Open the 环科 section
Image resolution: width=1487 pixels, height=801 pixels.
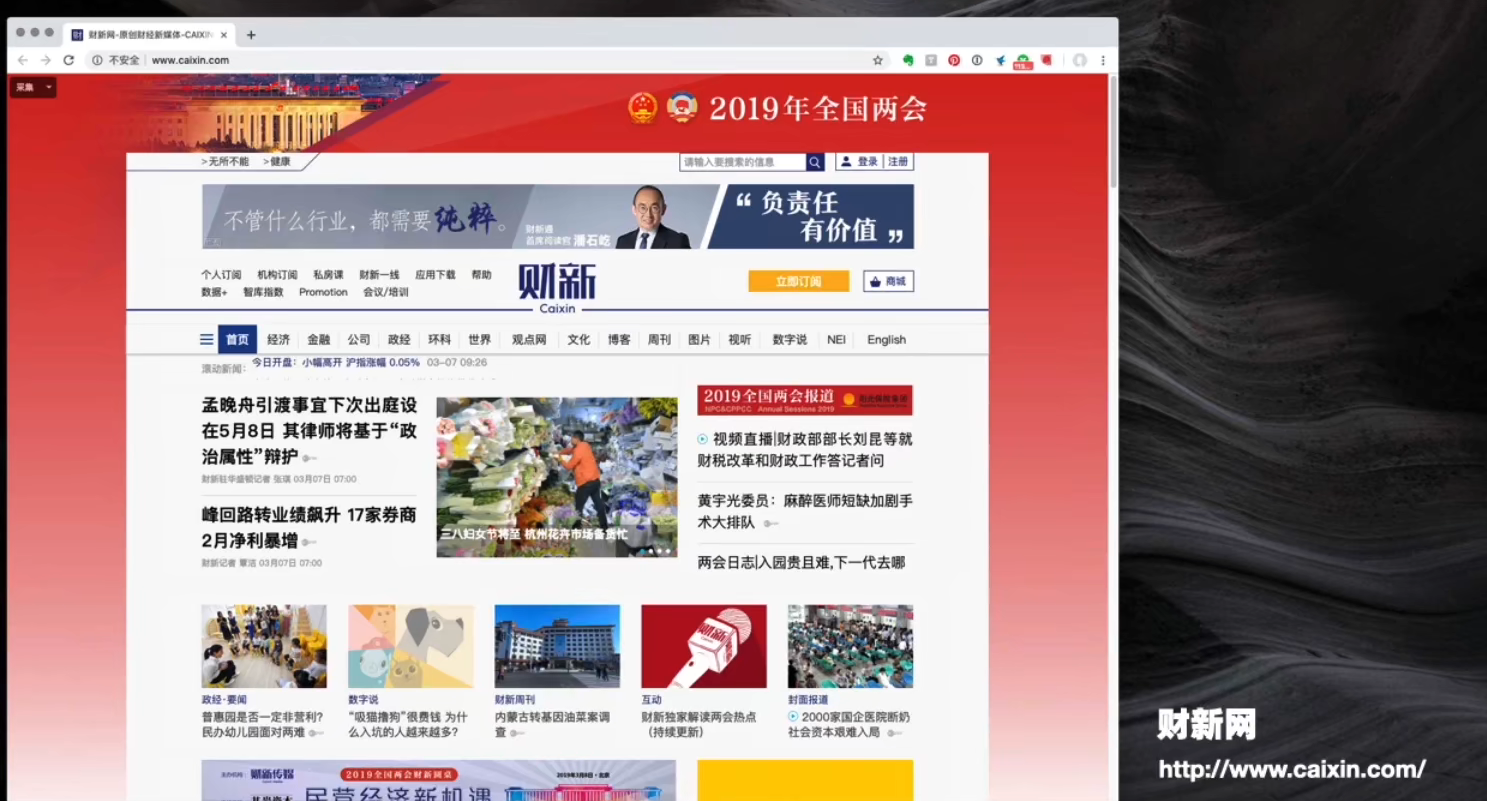click(439, 340)
